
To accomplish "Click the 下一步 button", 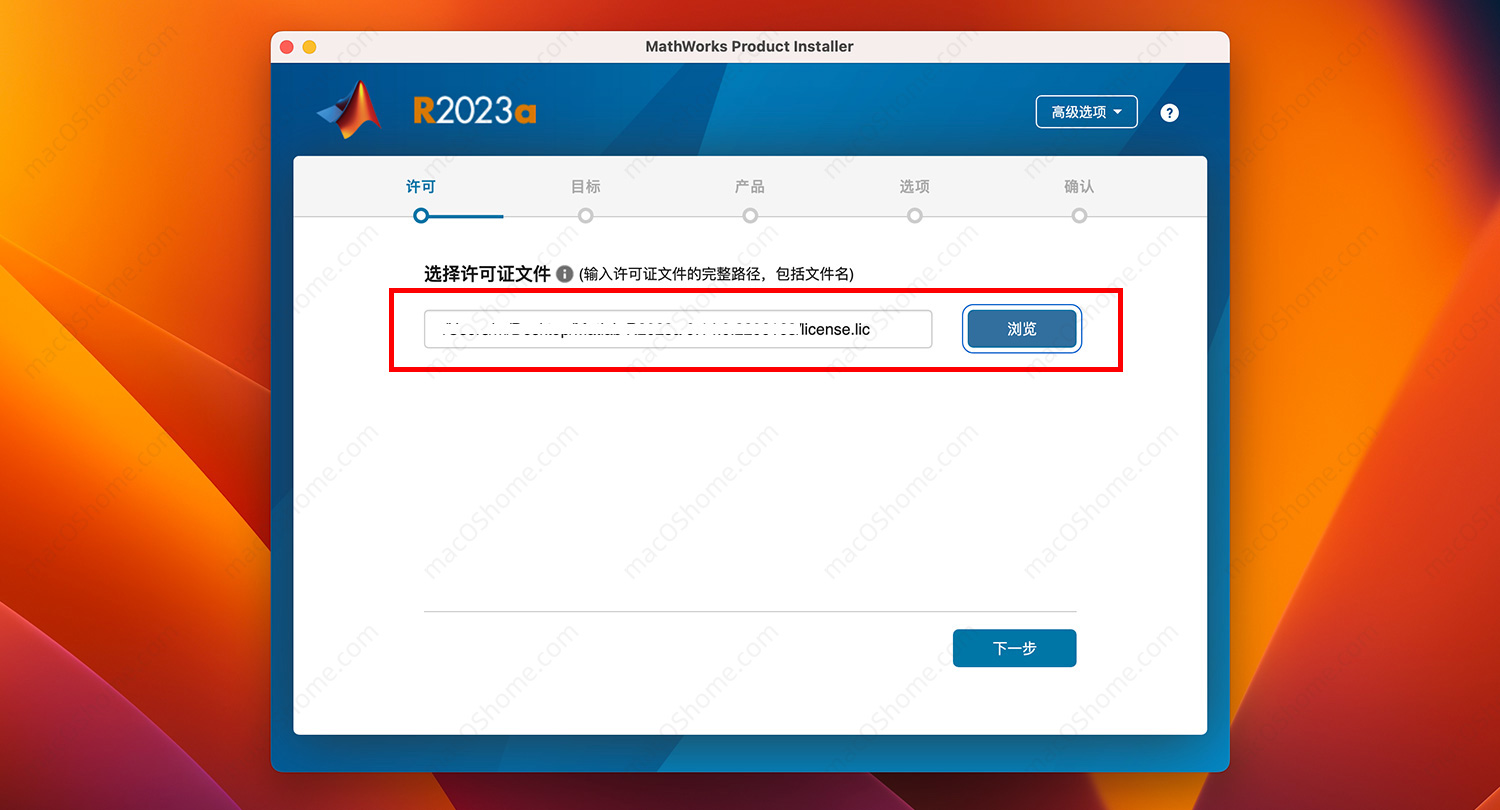I will [1014, 648].
